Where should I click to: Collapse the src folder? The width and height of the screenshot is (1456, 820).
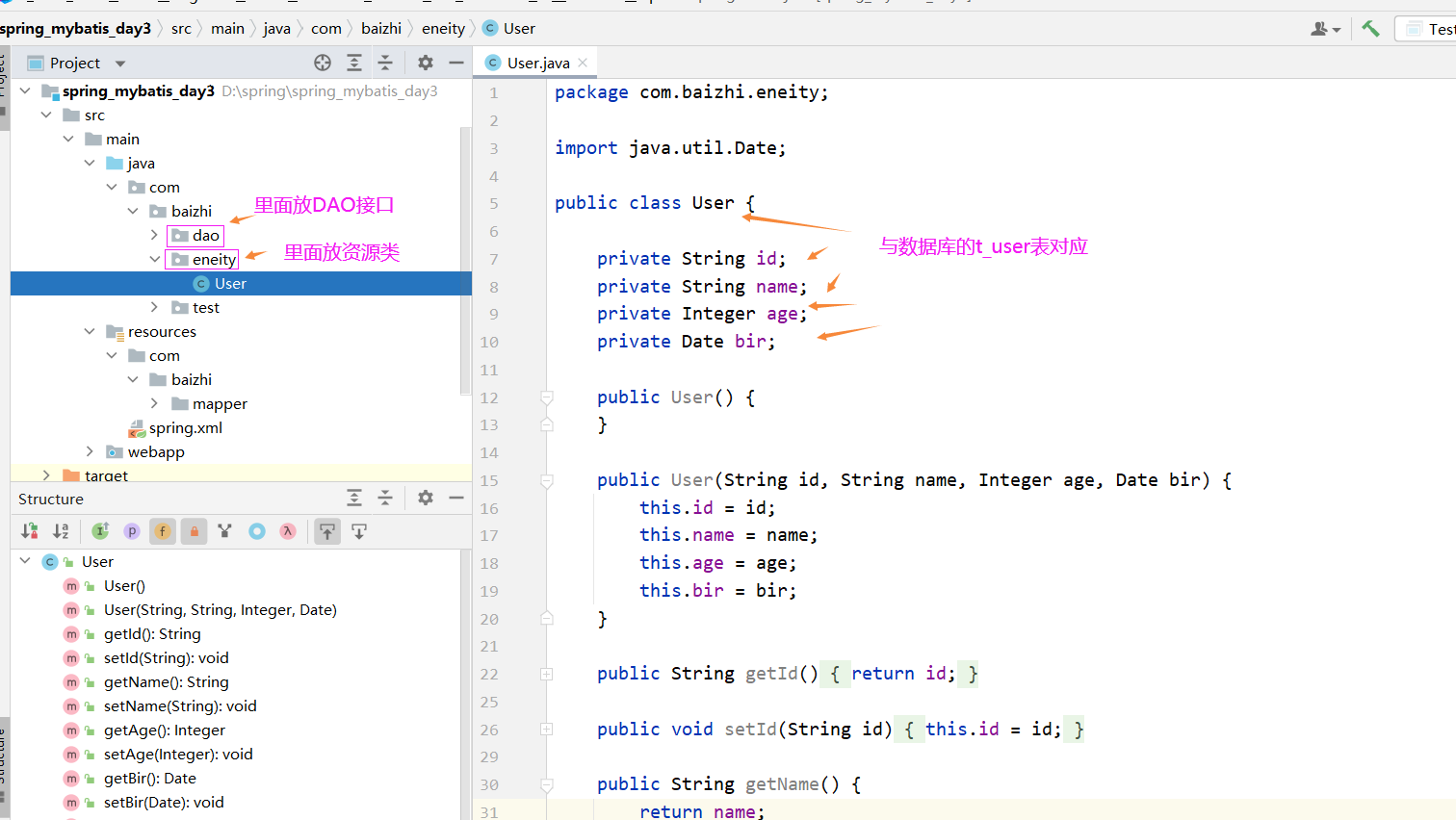46,115
